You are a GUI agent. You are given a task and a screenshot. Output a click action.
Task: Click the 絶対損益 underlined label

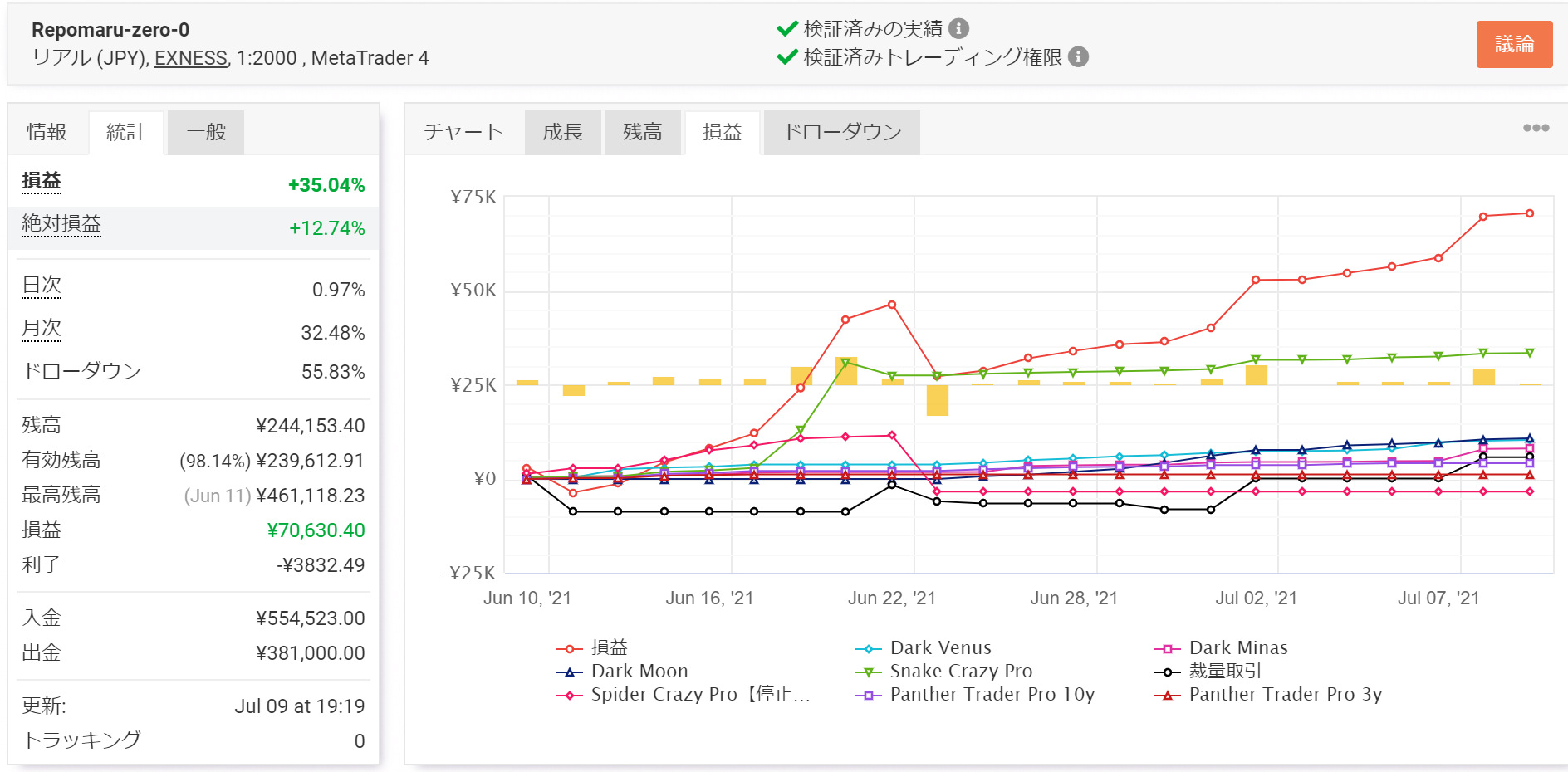[x=61, y=224]
